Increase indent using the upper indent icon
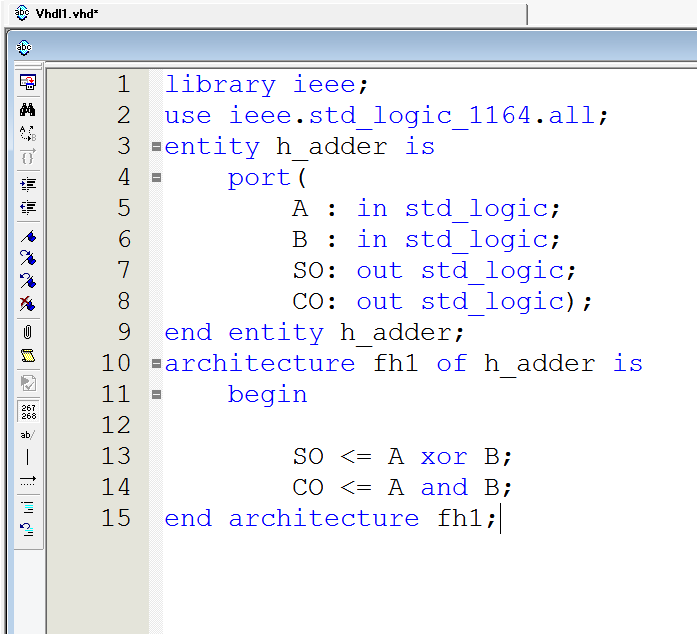The width and height of the screenshot is (697, 634). tap(28, 184)
